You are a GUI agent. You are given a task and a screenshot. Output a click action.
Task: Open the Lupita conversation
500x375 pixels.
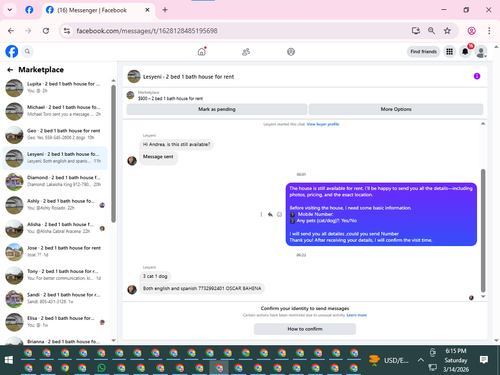pyautogui.click(x=55, y=88)
